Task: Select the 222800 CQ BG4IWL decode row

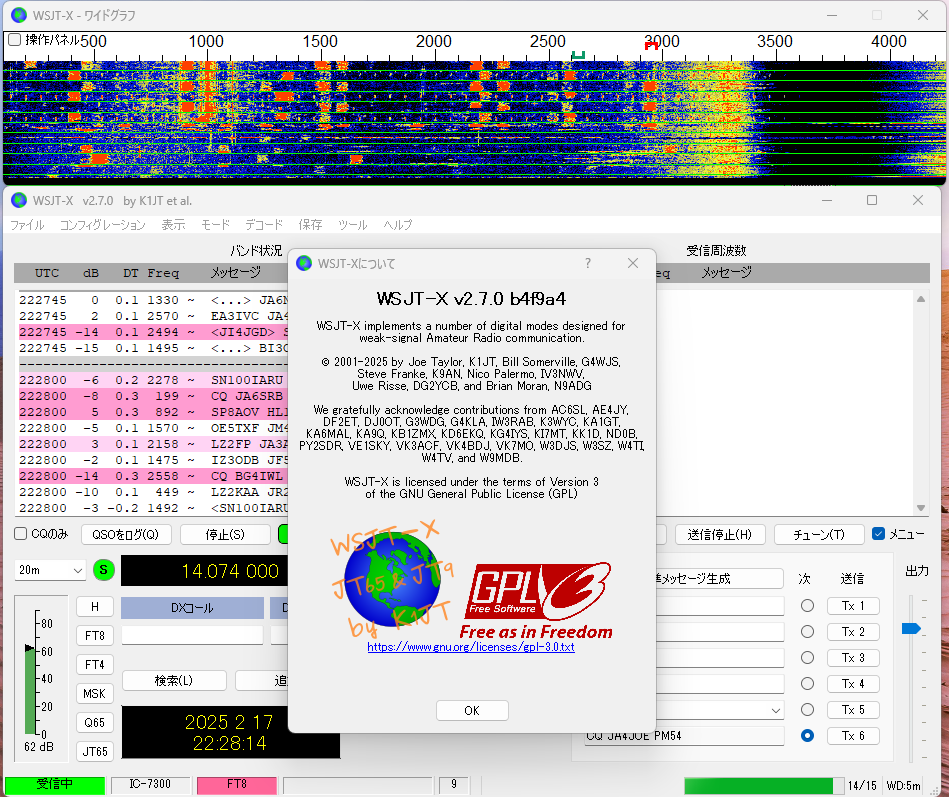Action: [153, 476]
